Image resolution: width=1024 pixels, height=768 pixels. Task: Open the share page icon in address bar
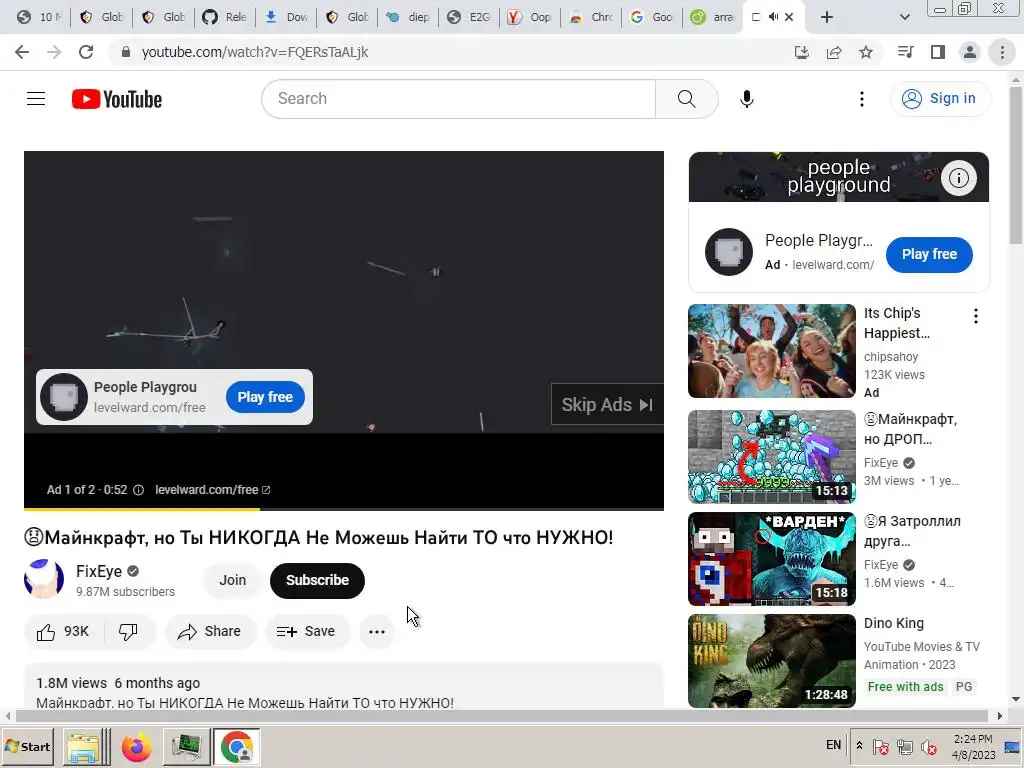tap(834, 52)
